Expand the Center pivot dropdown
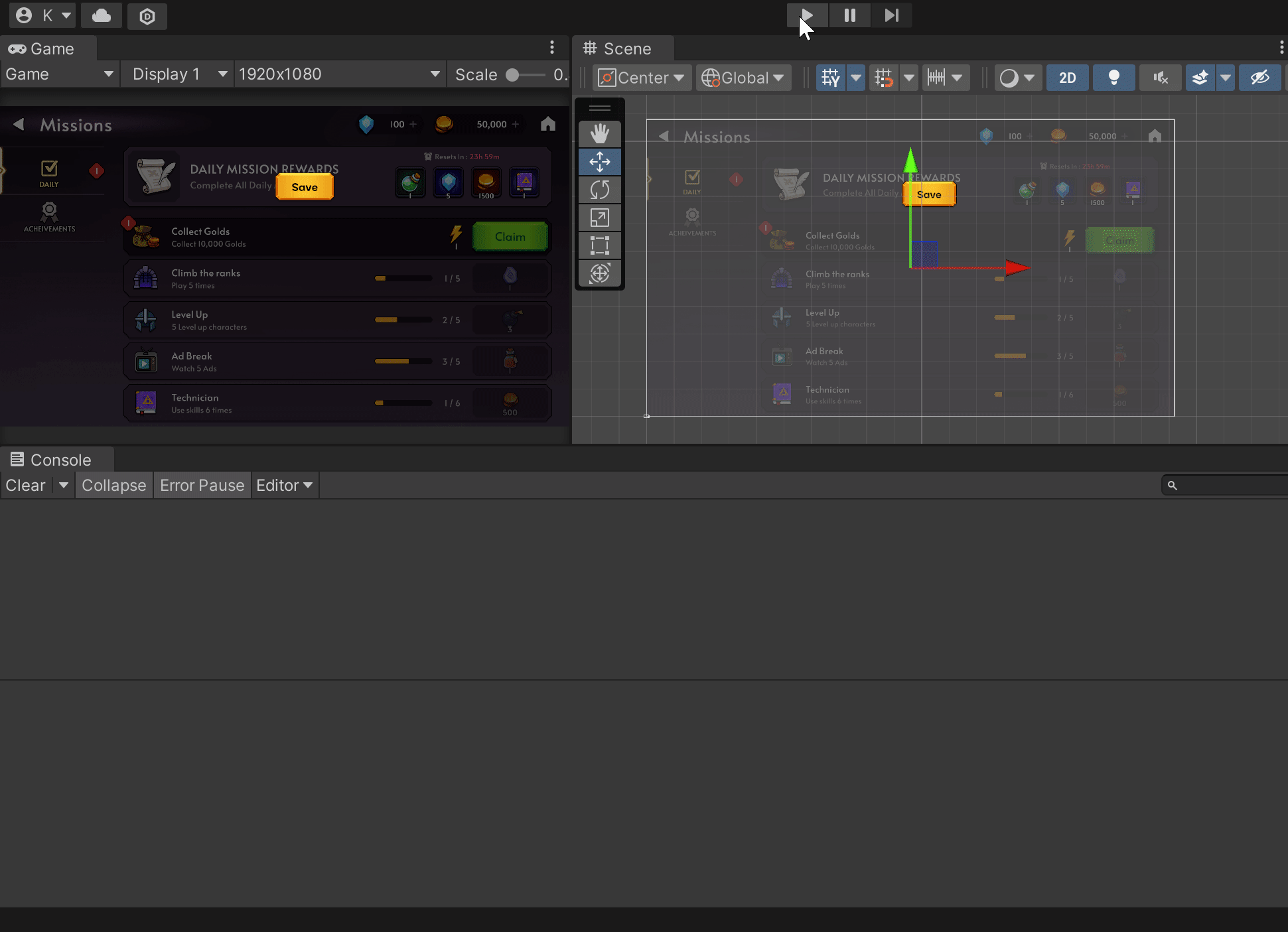Viewport: 1288px width, 932px height. click(x=642, y=78)
